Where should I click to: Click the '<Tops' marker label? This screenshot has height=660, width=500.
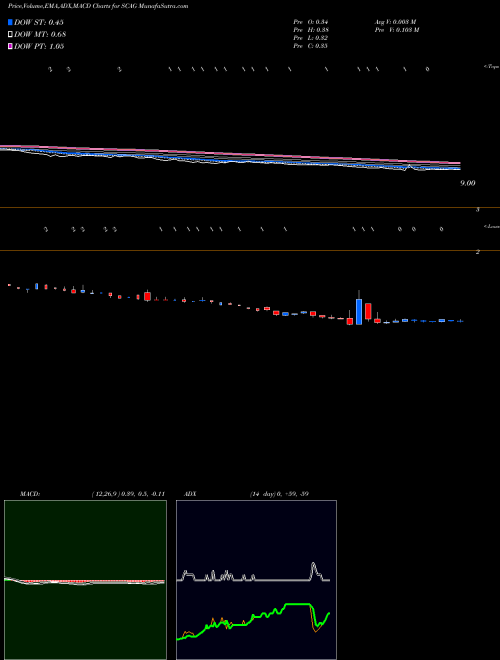[x=491, y=67]
